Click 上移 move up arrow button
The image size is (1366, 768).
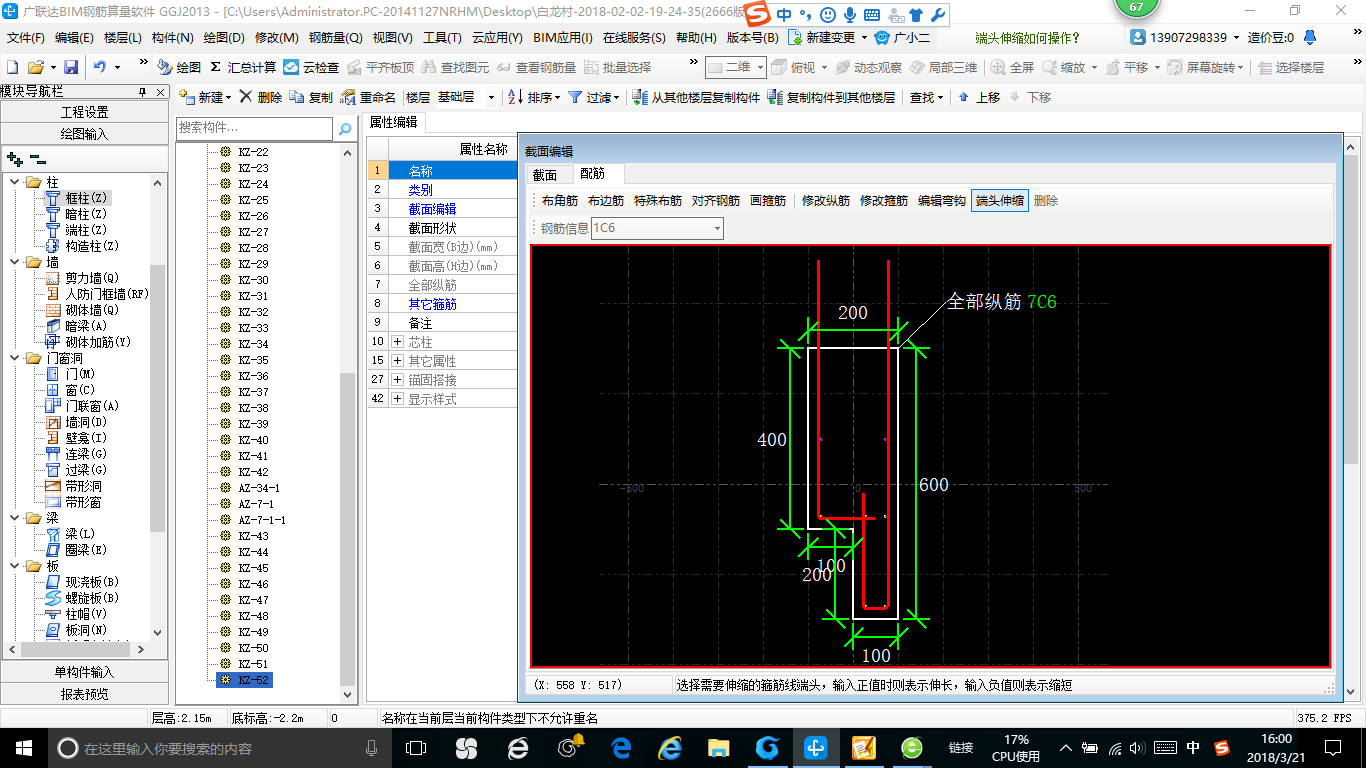click(x=979, y=97)
